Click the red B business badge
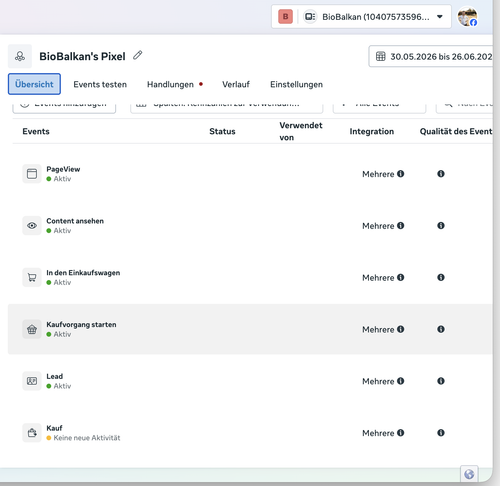Screen dimensions: 500x486 click(285, 17)
